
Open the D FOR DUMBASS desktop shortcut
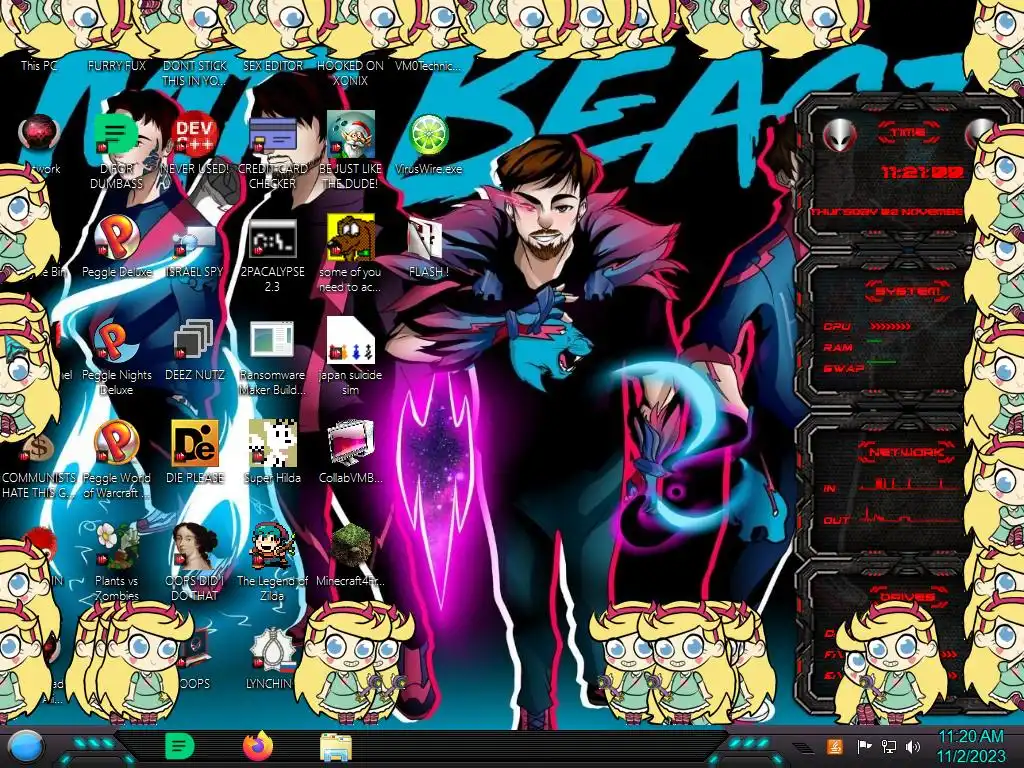tap(116, 135)
